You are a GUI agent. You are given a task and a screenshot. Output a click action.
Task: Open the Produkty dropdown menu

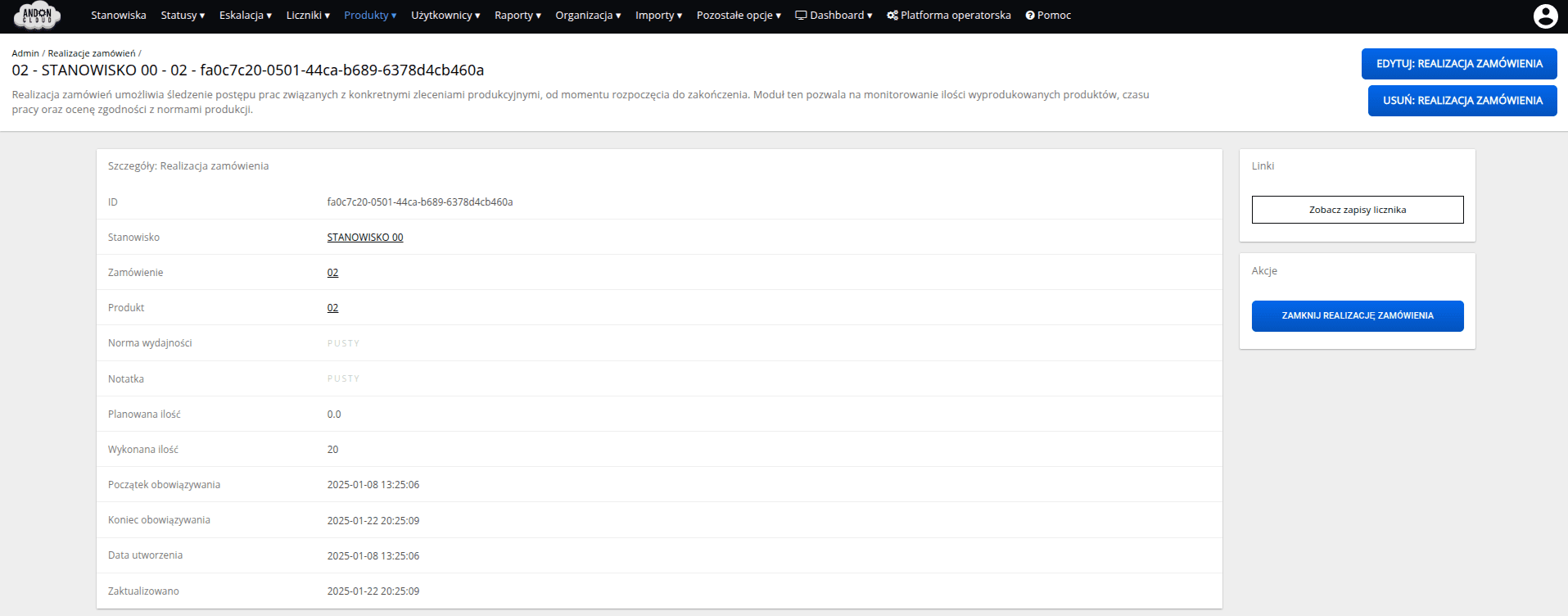(x=370, y=16)
